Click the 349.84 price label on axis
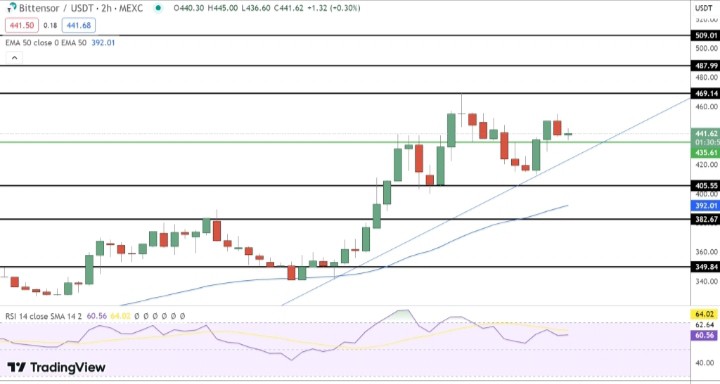720x384 pixels. (705, 267)
